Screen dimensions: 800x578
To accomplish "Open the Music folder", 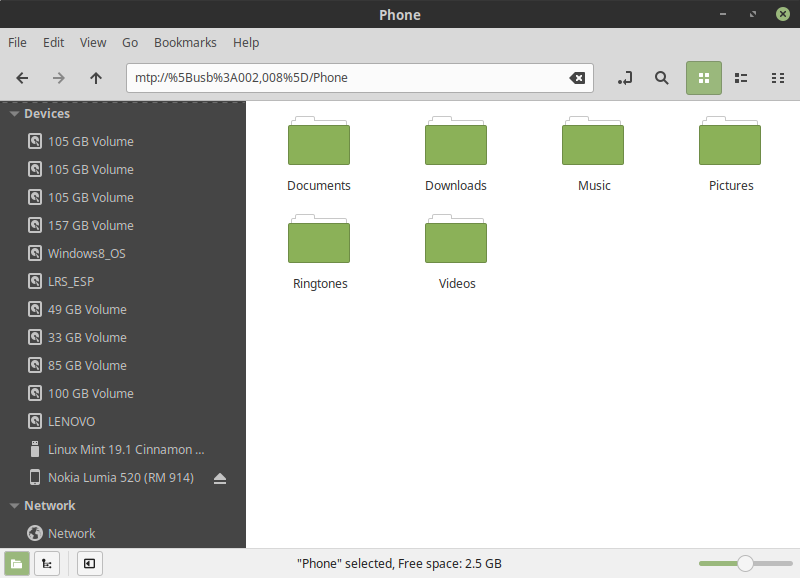I will 593,154.
